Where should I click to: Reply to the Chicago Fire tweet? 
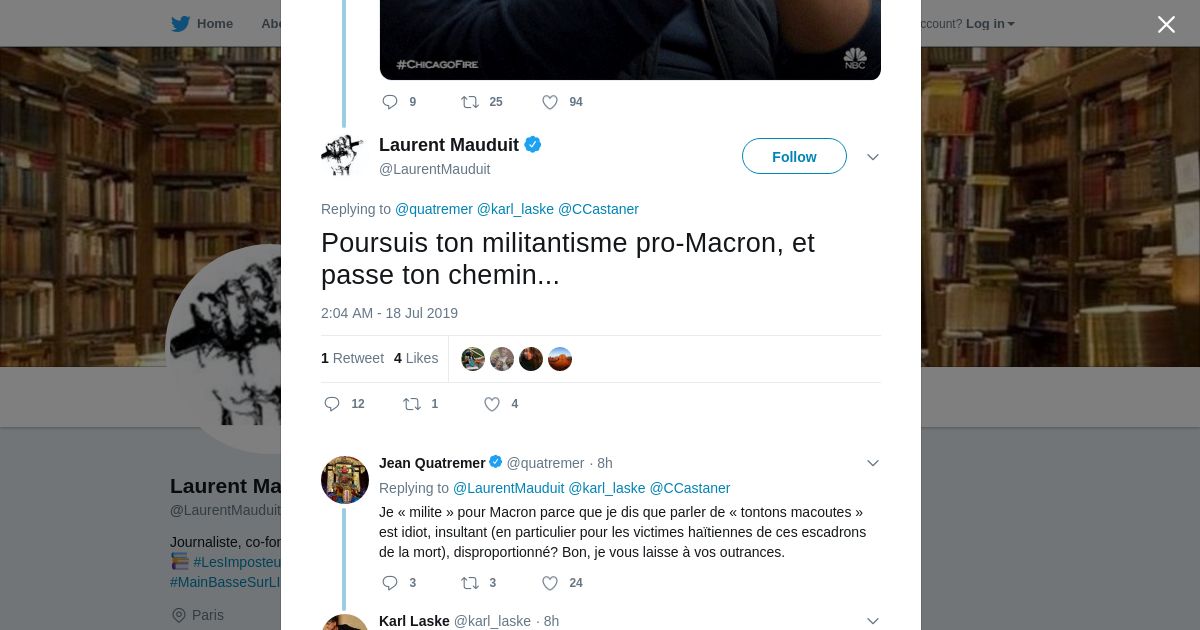pos(391,102)
